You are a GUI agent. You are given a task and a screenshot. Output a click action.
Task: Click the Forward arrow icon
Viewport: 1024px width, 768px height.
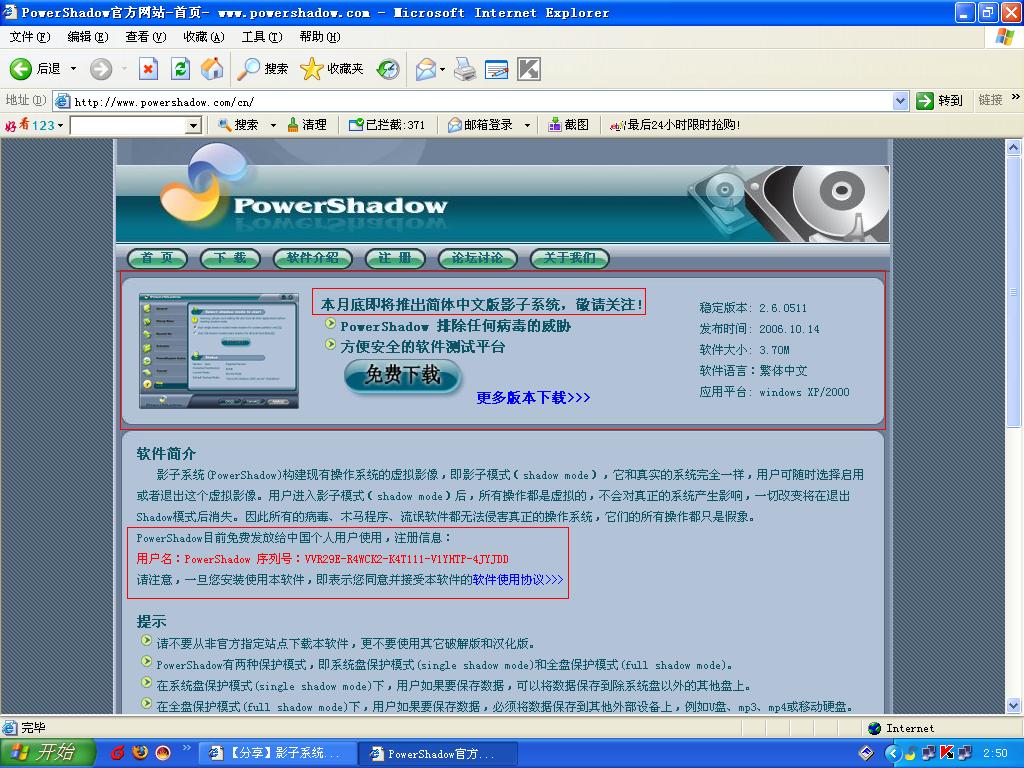pyautogui.click(x=101, y=69)
